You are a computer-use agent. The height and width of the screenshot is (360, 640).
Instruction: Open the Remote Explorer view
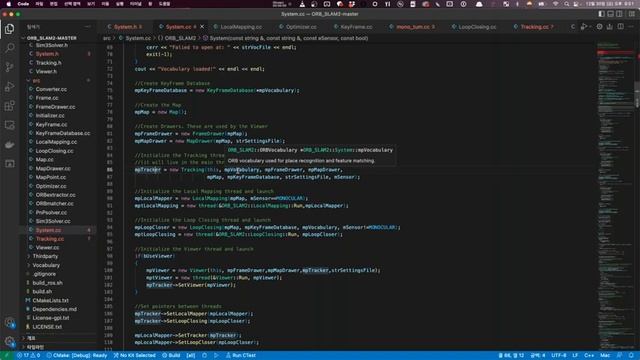click(x=9, y=125)
